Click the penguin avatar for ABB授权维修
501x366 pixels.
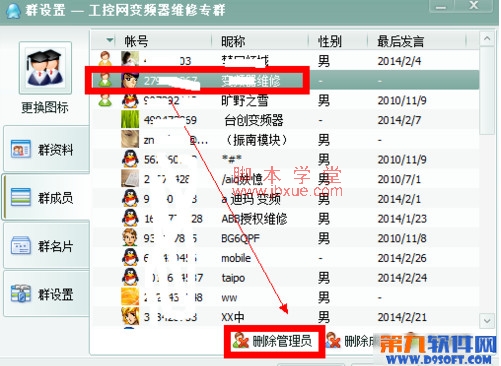(130, 218)
